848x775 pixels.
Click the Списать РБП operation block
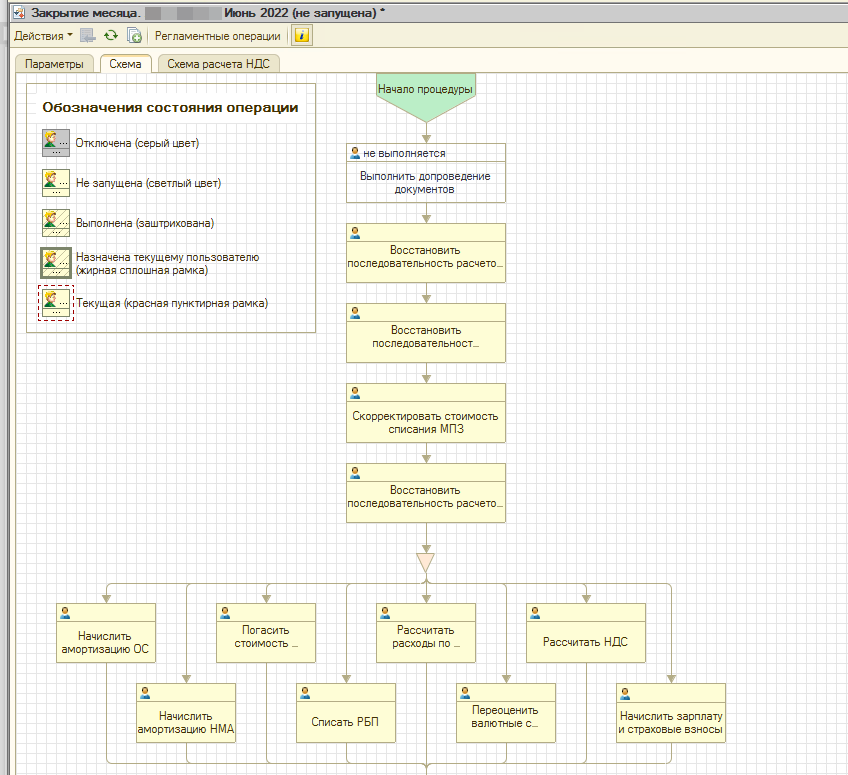click(346, 722)
